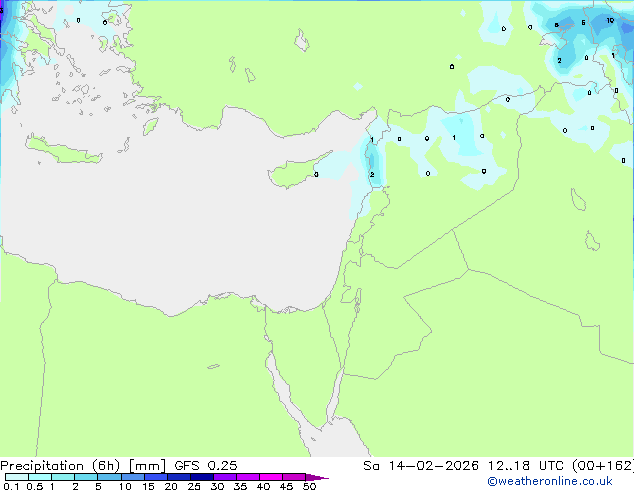This screenshot has width=634, height=490.
Task: Click the legend value '20'
Action: coord(171,486)
